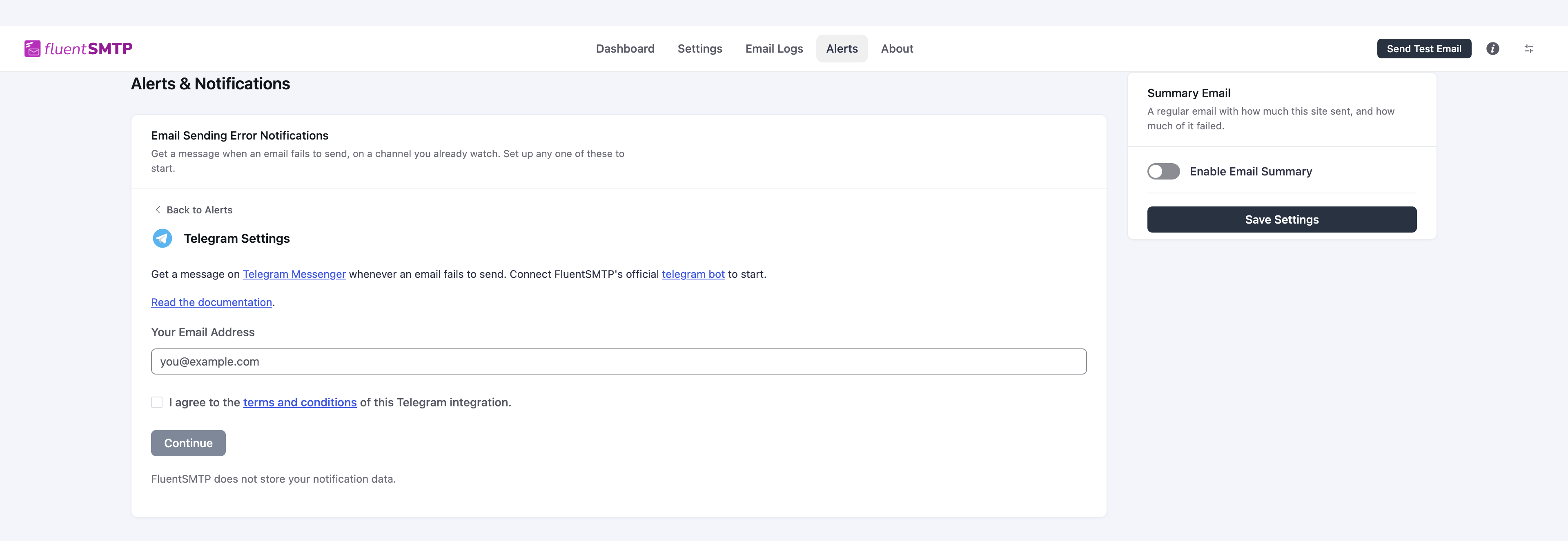
Task: Open the info icon in header
Action: tap(1492, 49)
